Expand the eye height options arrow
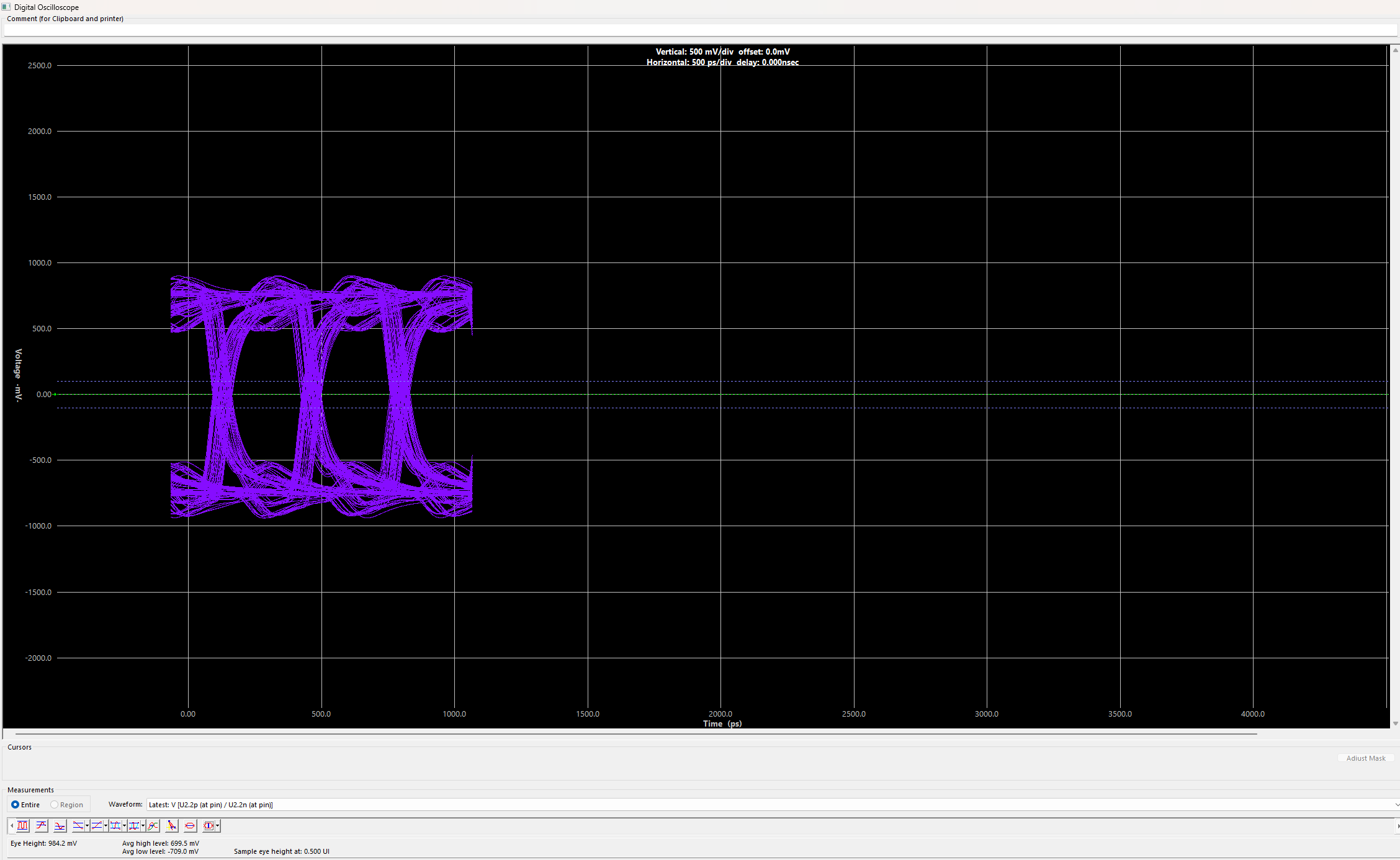 [x=218, y=826]
